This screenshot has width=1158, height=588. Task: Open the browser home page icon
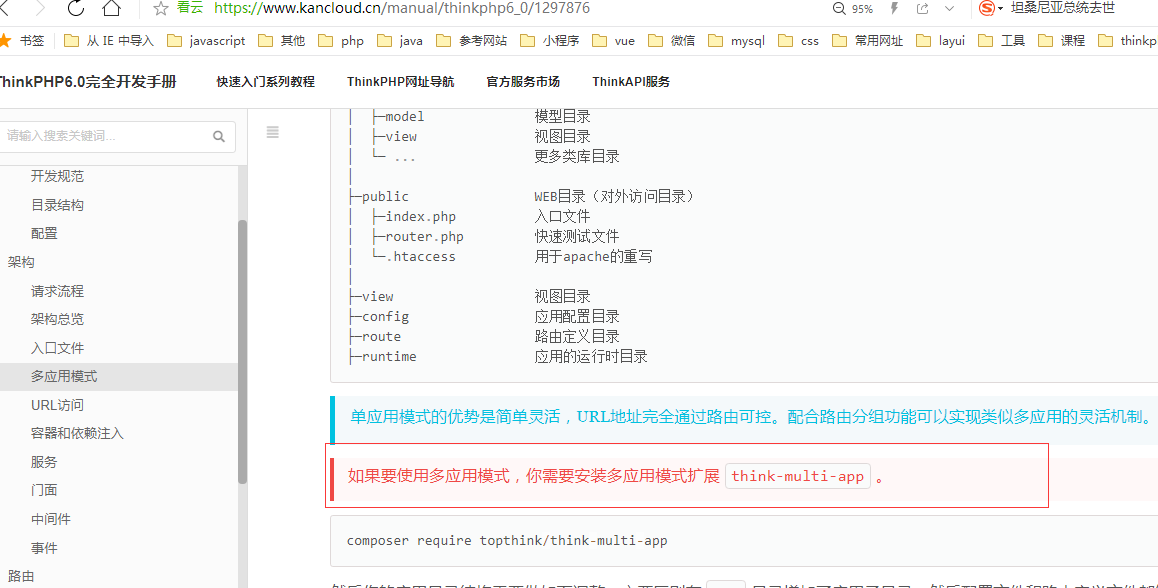point(110,9)
